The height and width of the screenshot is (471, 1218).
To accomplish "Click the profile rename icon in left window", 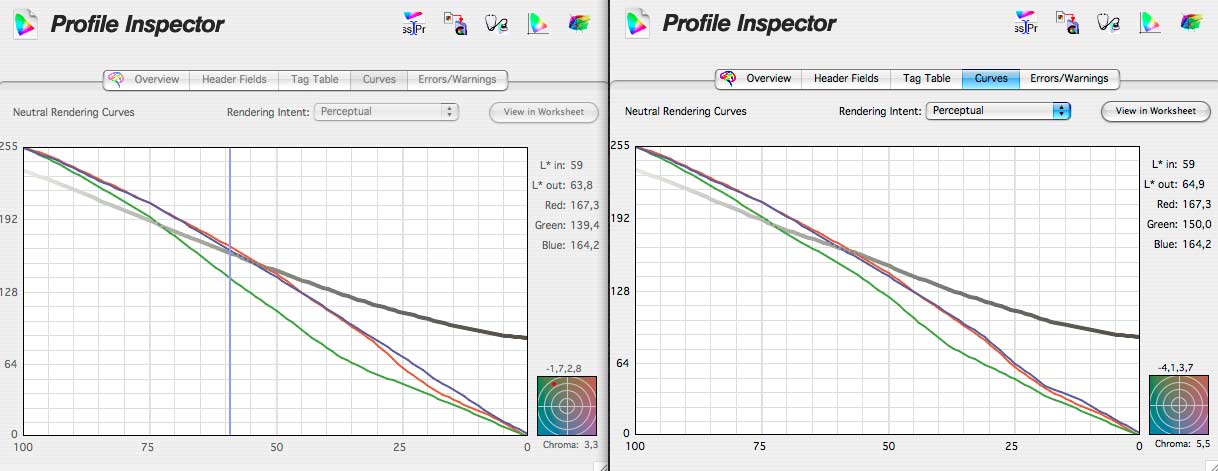I will [412, 24].
